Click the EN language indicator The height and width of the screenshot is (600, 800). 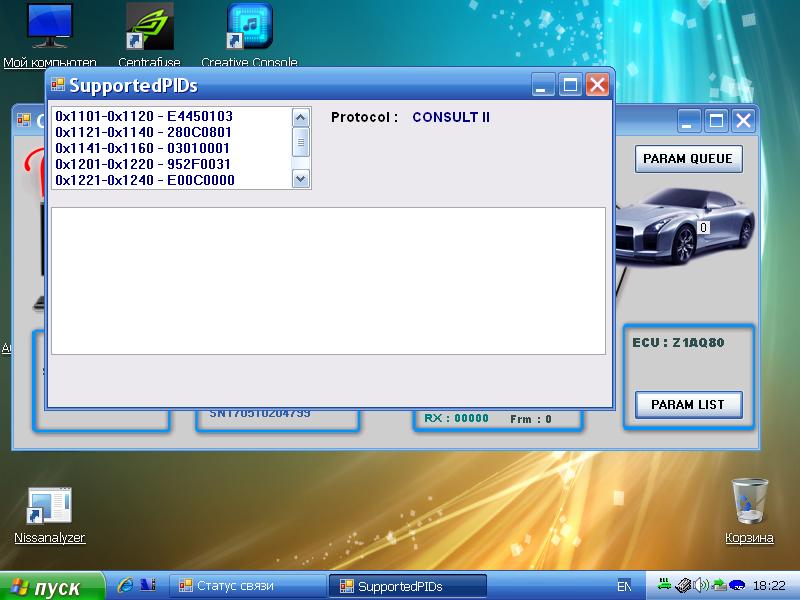pos(624,586)
